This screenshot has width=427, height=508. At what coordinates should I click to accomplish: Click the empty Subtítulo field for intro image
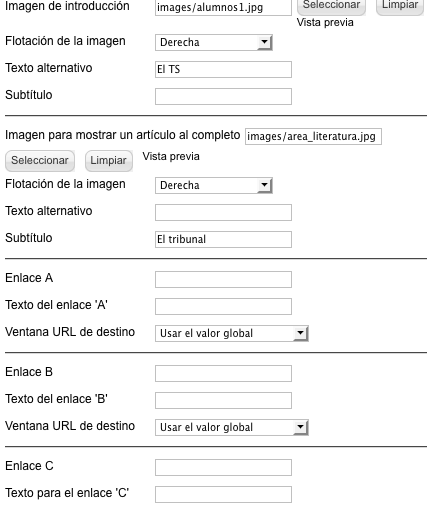pyautogui.click(x=223, y=96)
